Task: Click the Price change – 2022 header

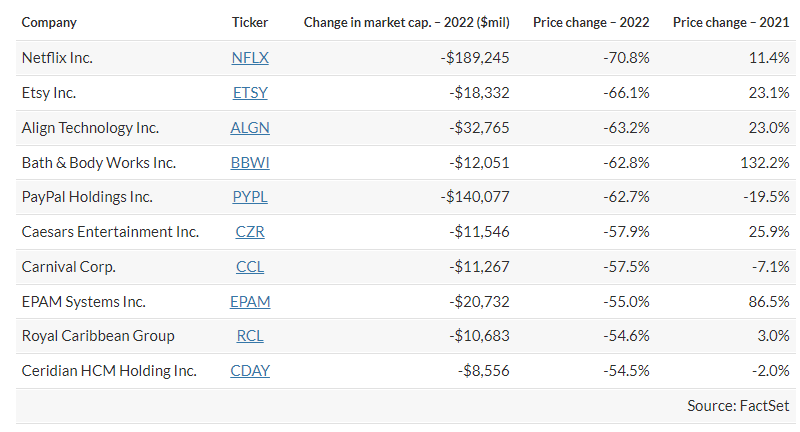Action: click(591, 22)
